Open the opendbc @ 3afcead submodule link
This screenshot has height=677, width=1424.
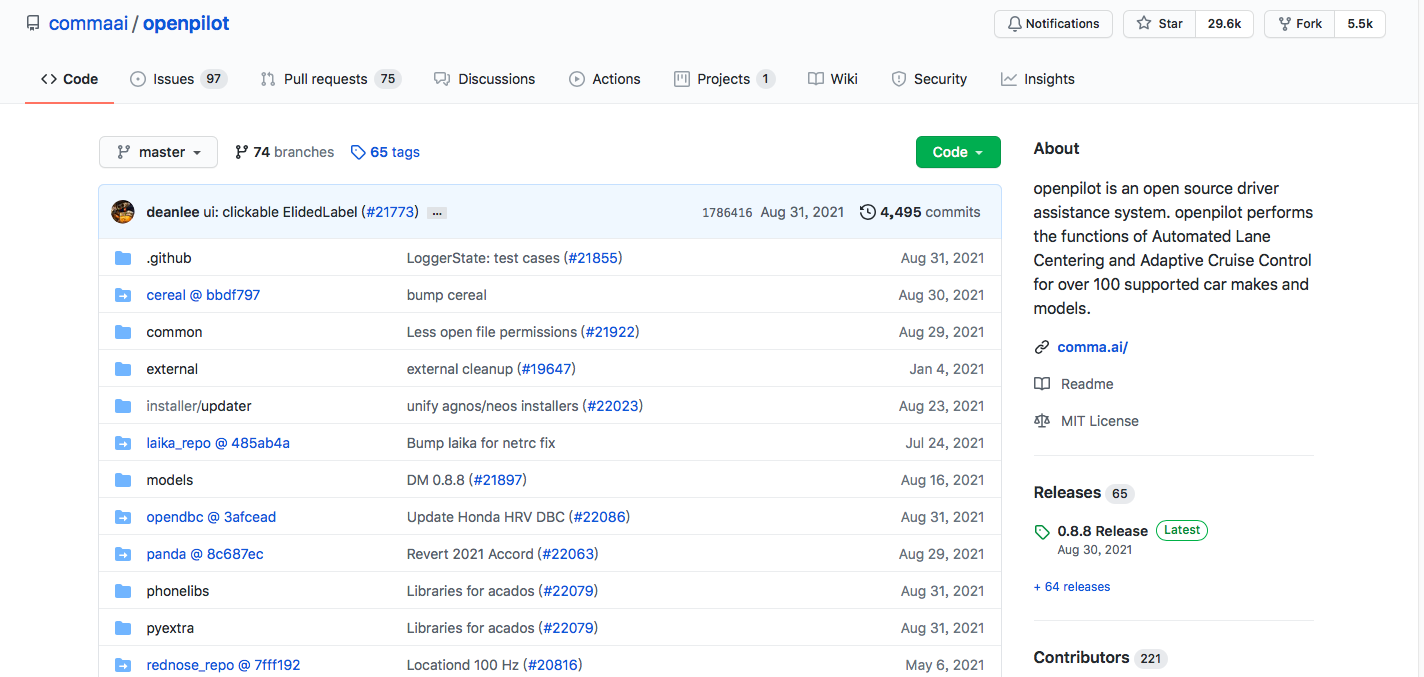(211, 517)
